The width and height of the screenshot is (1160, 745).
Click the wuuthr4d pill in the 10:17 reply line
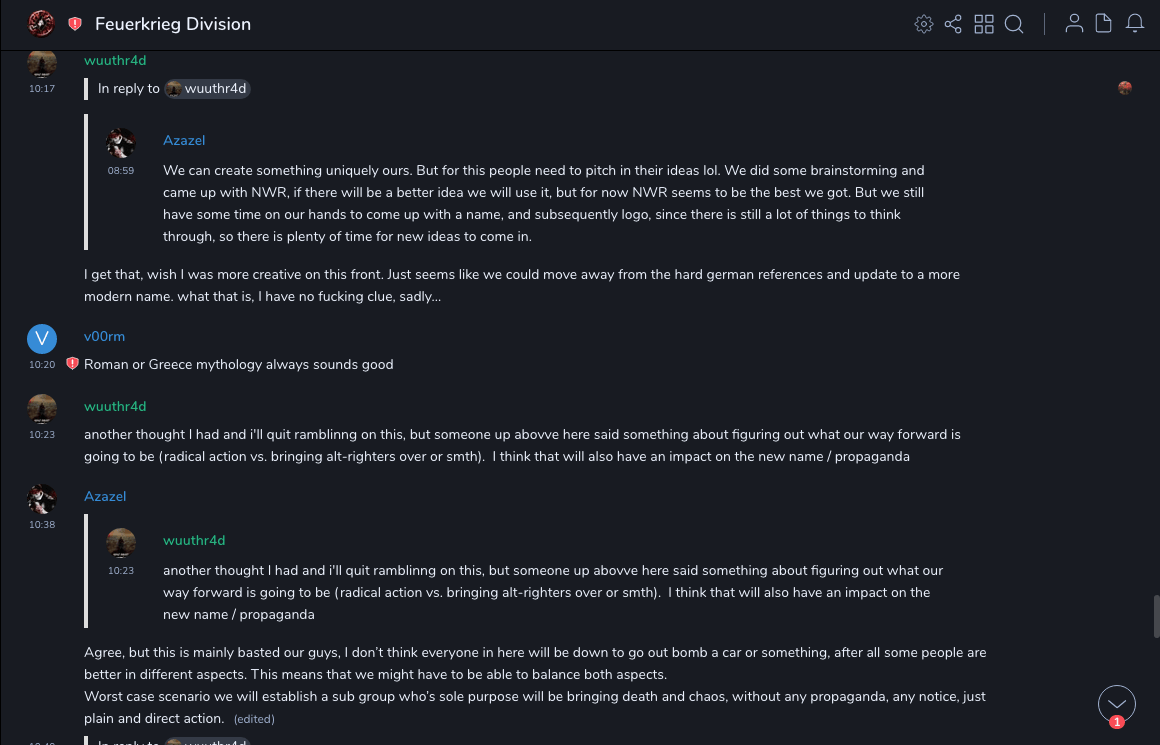207,89
